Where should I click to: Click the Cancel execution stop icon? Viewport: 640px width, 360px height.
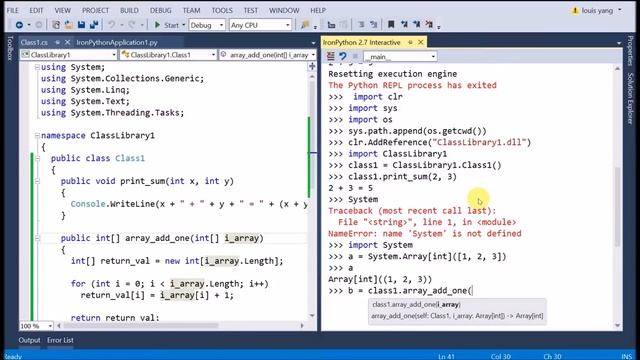coord(355,56)
